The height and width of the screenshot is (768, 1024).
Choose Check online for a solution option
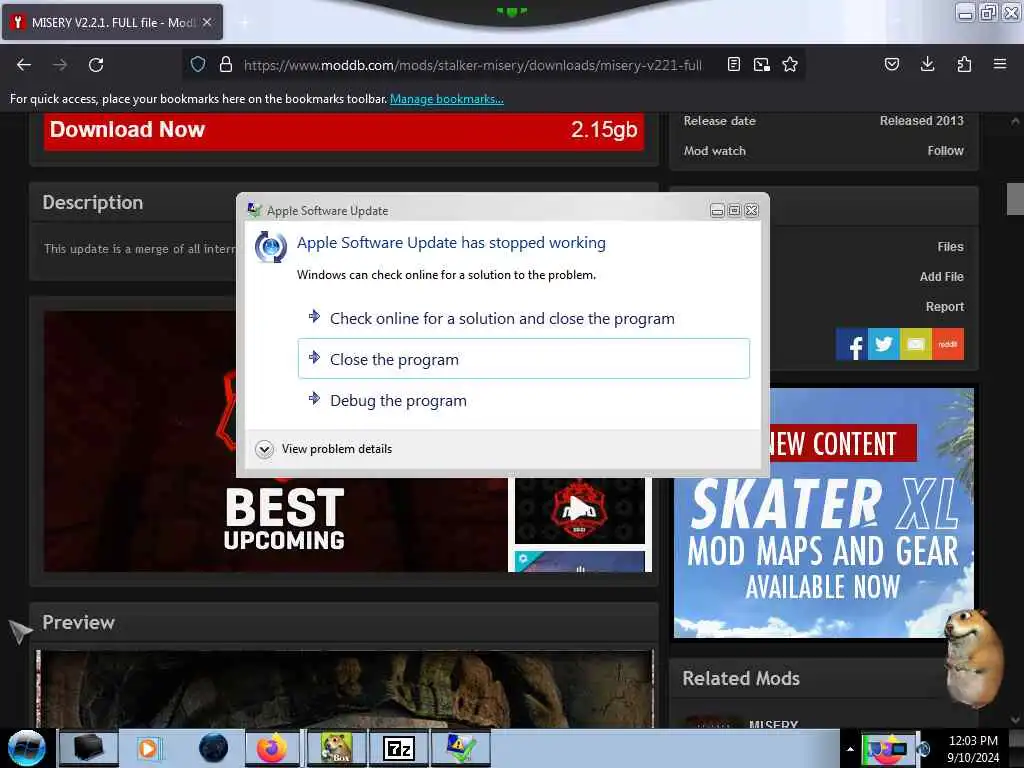pos(524,319)
